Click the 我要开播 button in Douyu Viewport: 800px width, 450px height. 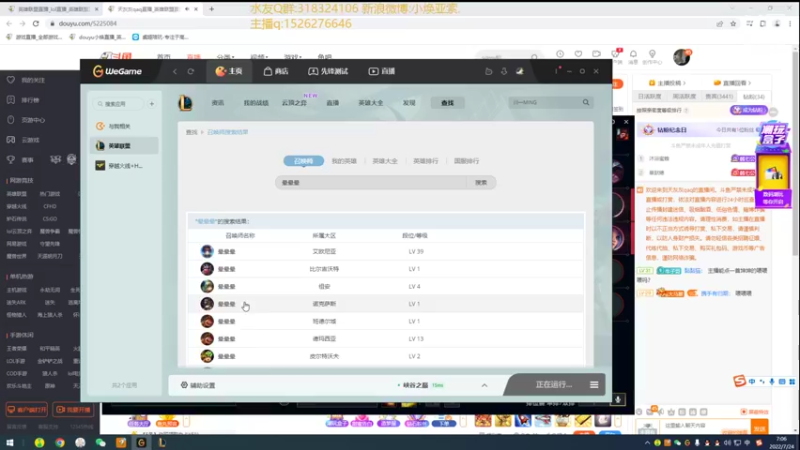(x=73, y=410)
